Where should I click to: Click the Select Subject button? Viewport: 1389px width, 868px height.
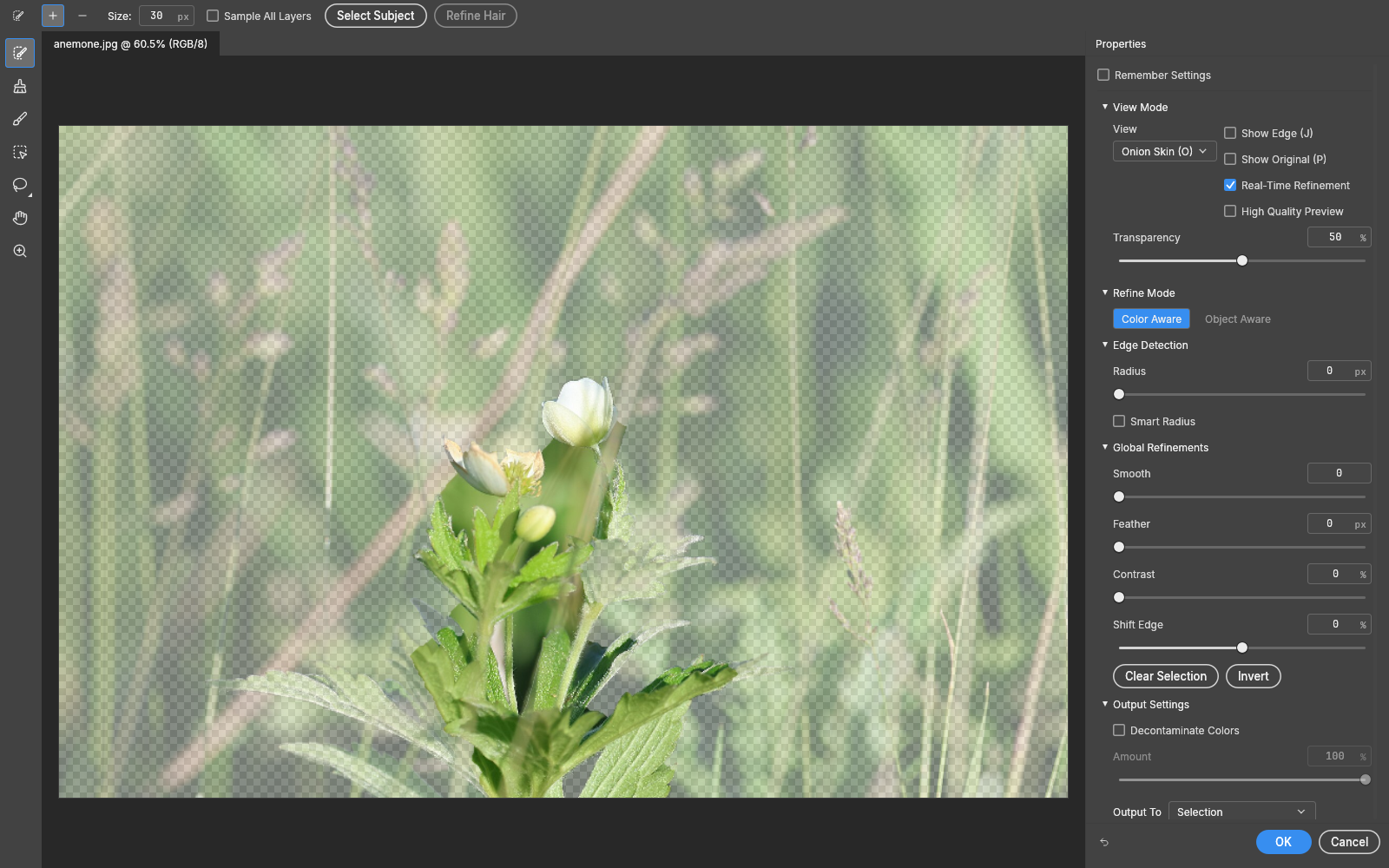click(x=375, y=16)
